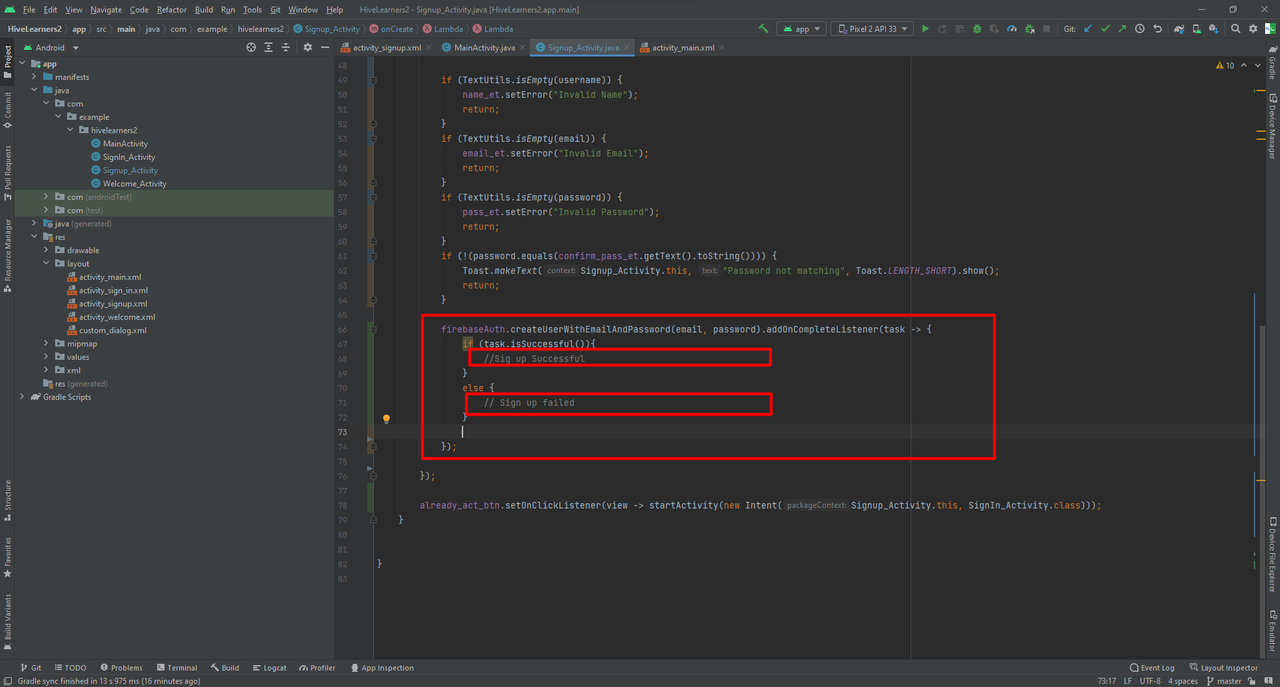Screen dimensions: 1280x687
Task: Open the Problems tool window
Action: pos(121,668)
